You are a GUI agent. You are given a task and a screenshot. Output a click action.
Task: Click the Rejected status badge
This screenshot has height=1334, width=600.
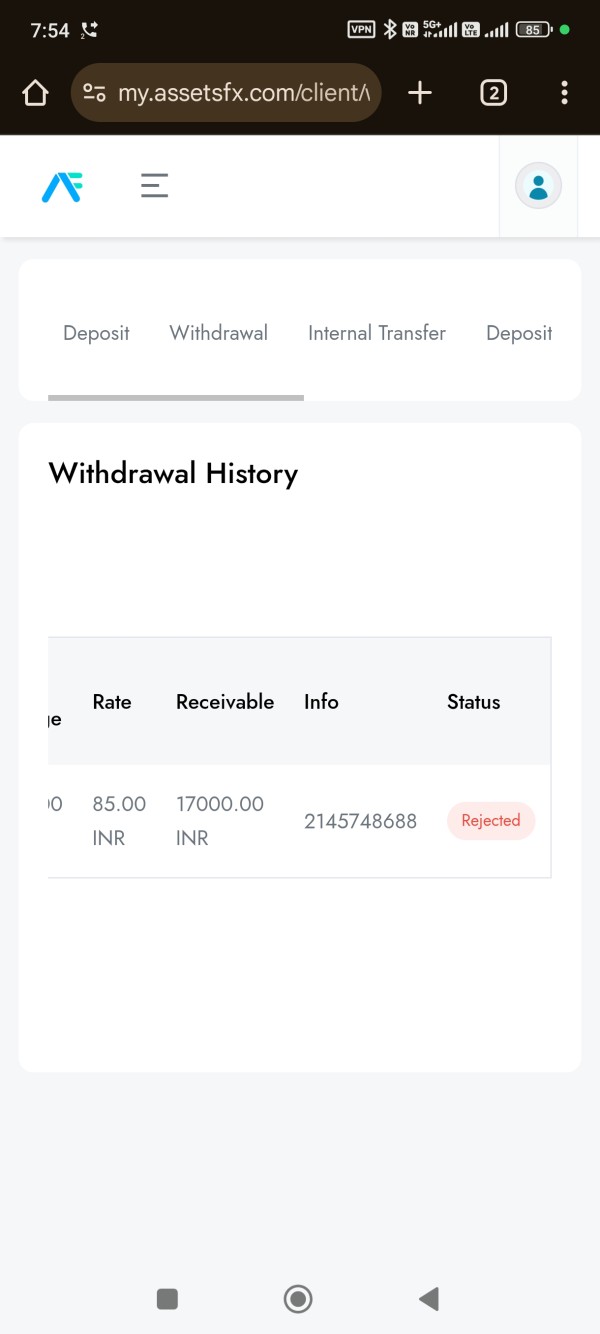click(x=491, y=821)
